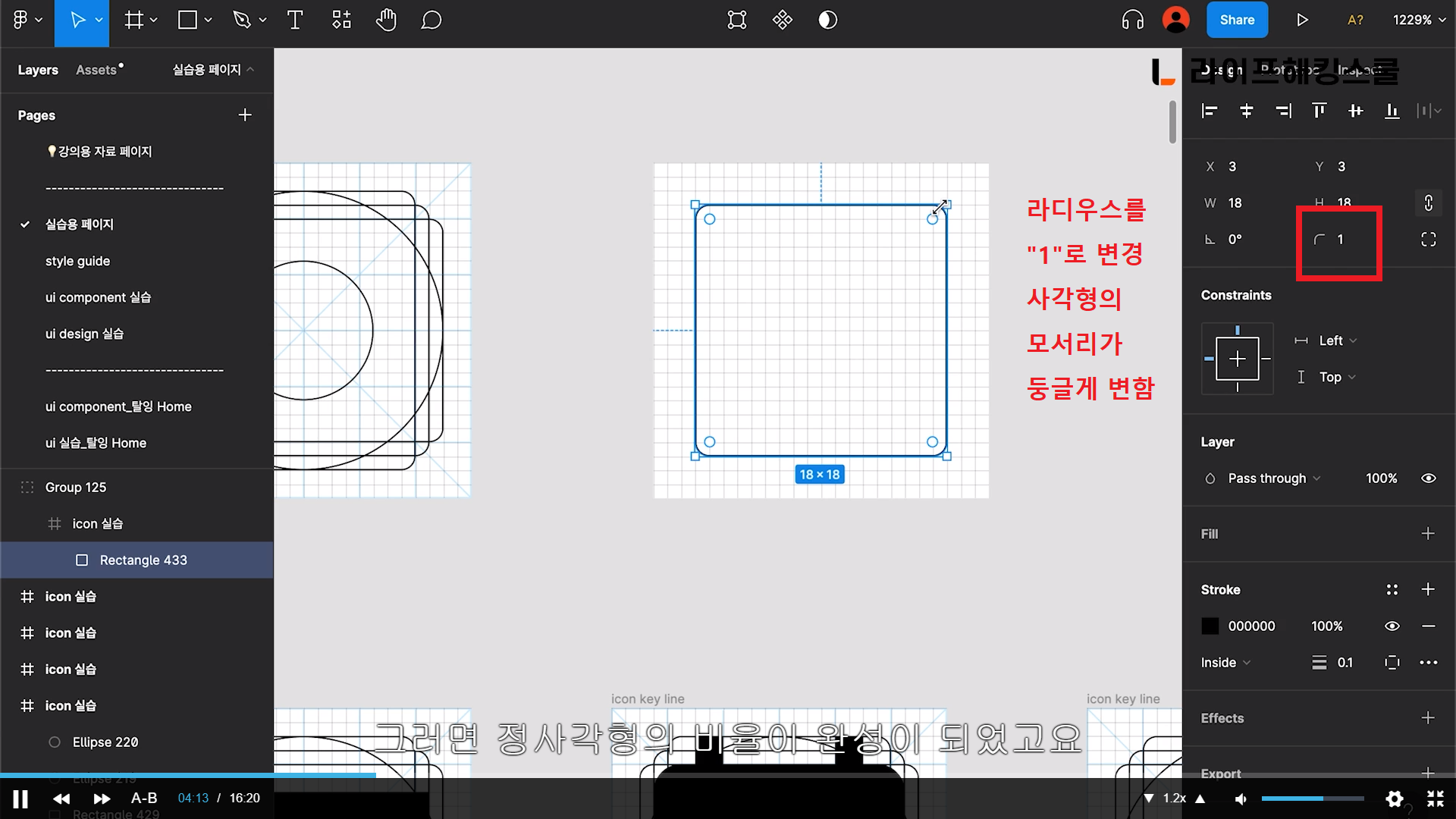The height and width of the screenshot is (819, 1456).
Task: Select the Hand tool
Action: tap(386, 20)
